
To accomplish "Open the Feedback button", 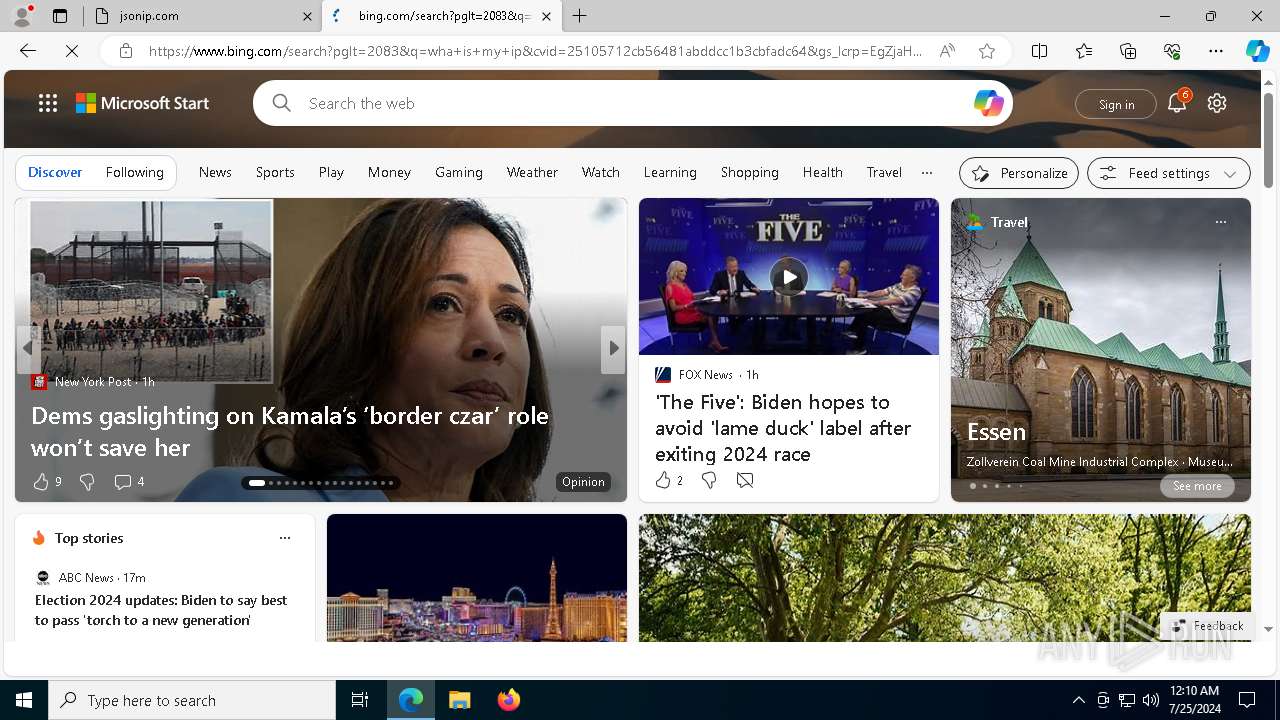I will click(x=1208, y=626).
